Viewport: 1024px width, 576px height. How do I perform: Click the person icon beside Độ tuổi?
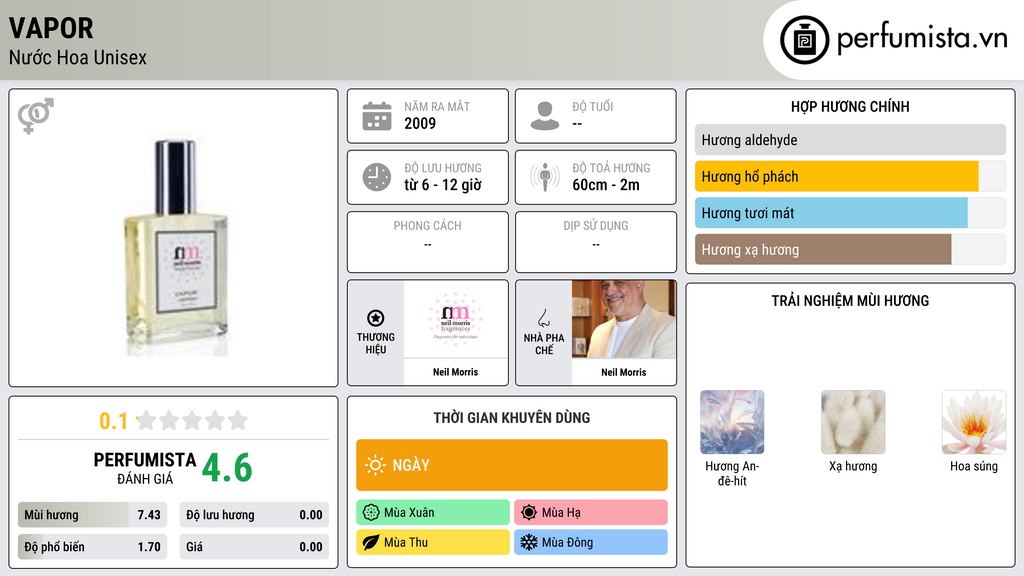tap(545, 116)
